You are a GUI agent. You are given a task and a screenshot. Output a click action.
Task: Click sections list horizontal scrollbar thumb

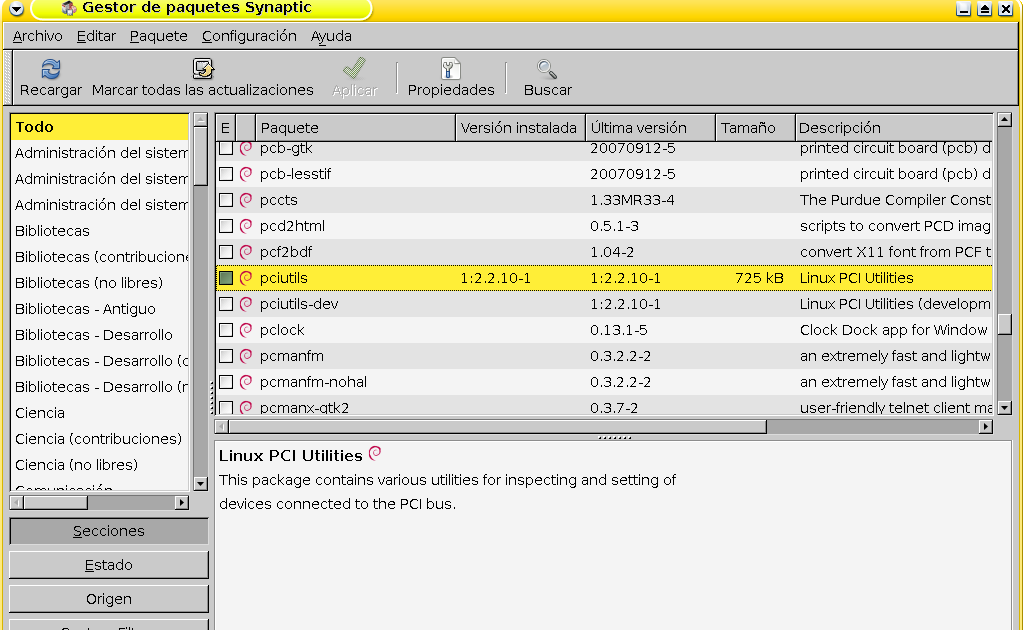[x=56, y=503]
